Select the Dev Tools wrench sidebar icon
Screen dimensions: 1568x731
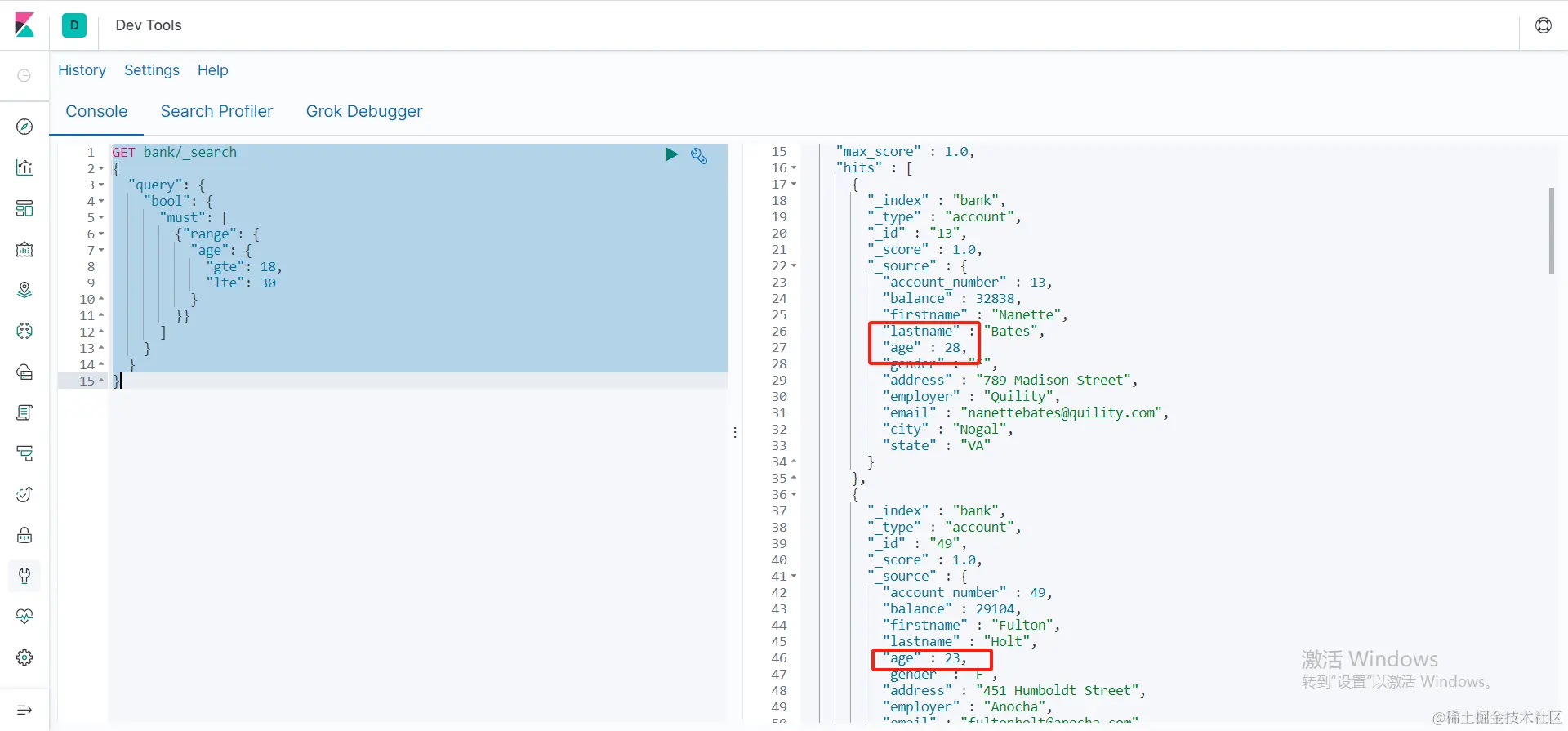point(24,576)
